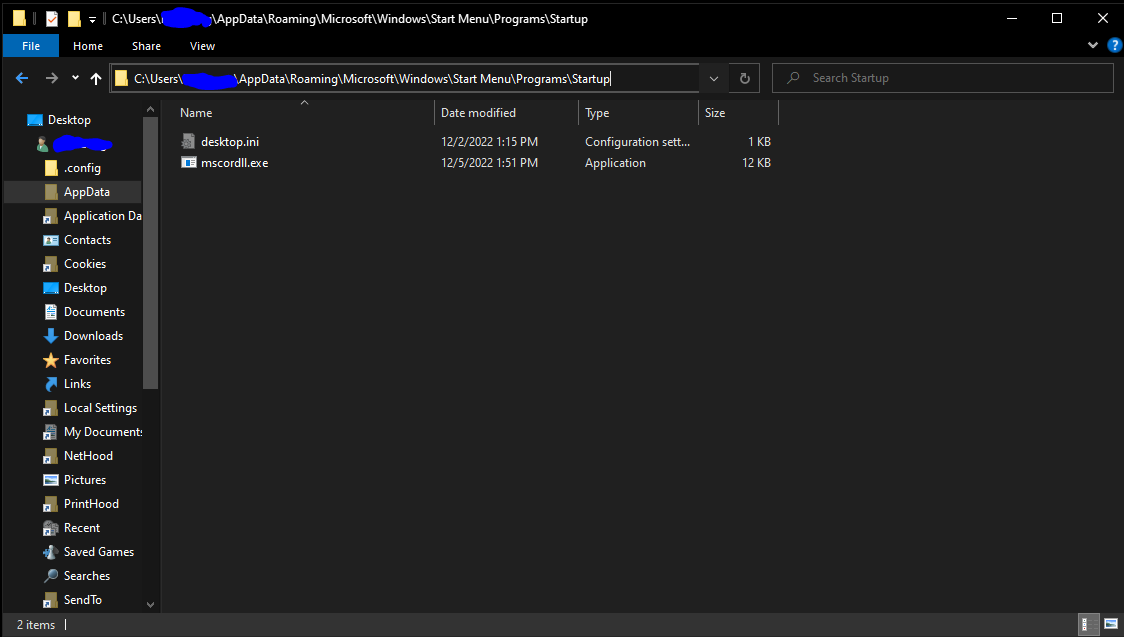Open the recent locations dropdown

75,77
